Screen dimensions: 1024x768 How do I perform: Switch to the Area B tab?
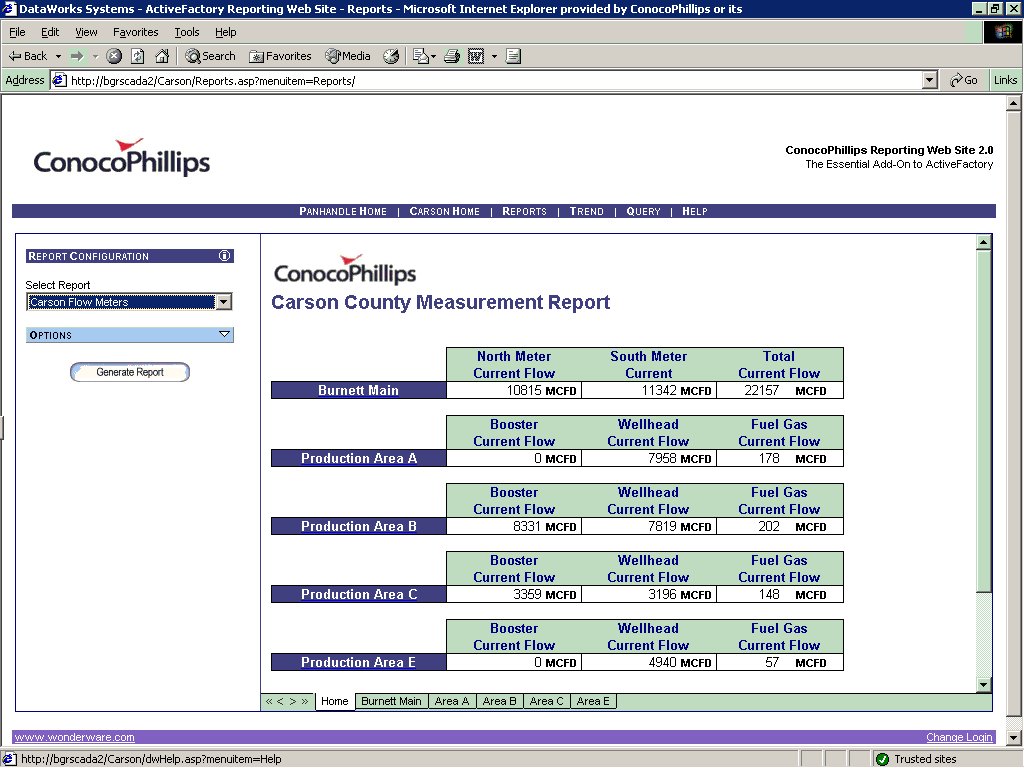point(500,701)
